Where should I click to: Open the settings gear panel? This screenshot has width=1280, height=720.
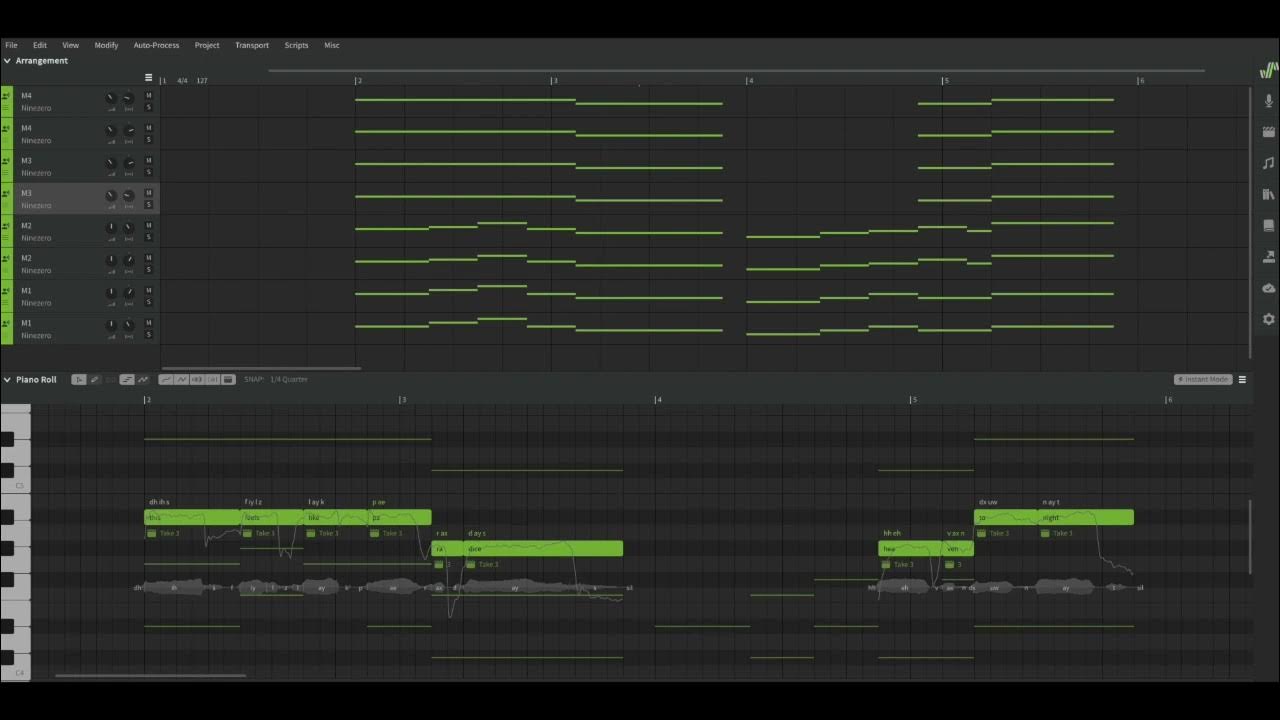click(1268, 319)
